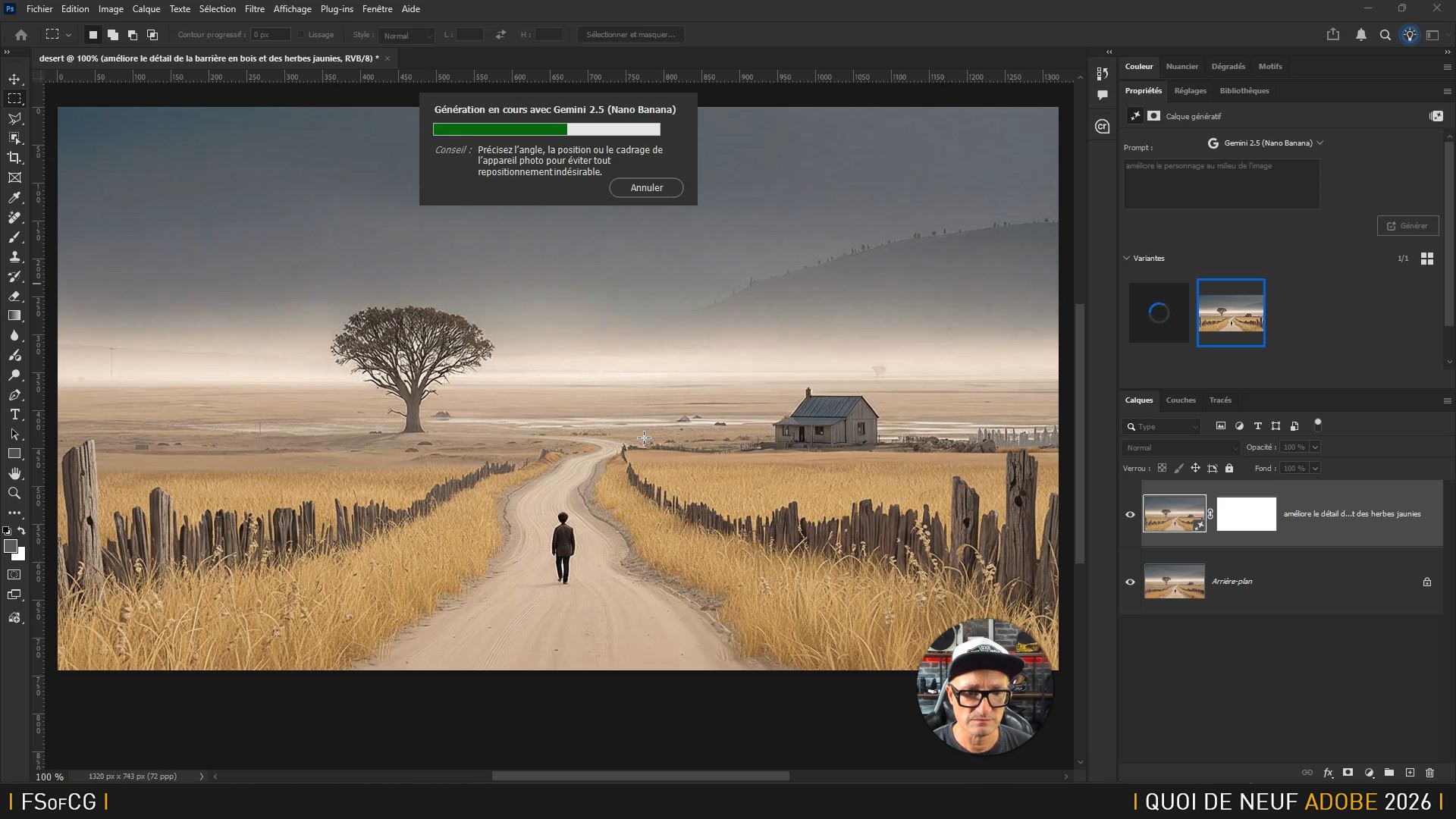Click the layer effects fx icon
Screen dimensions: 1456x819
pos(1328,773)
